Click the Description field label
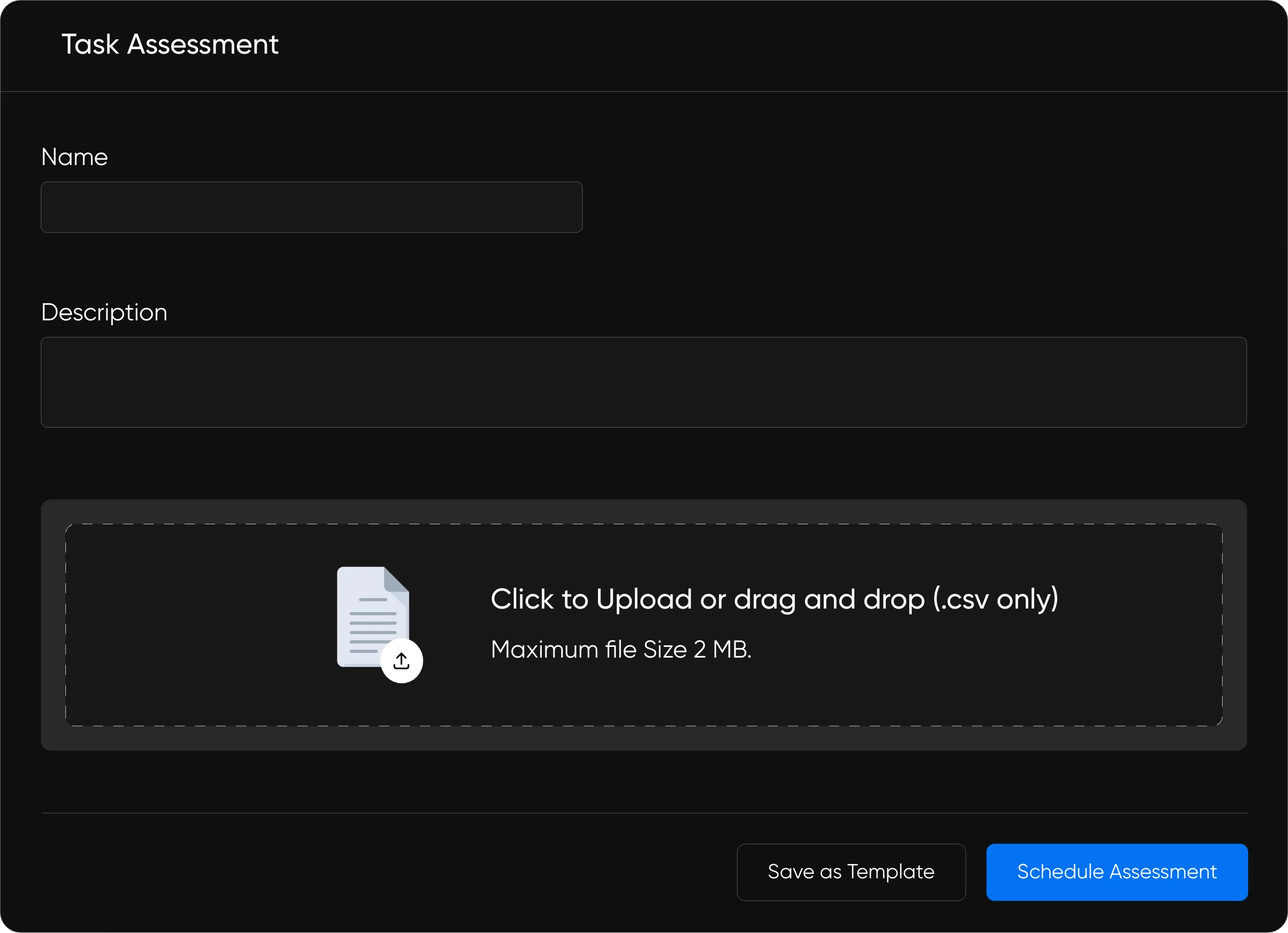This screenshot has height=933, width=1288. coord(104,313)
